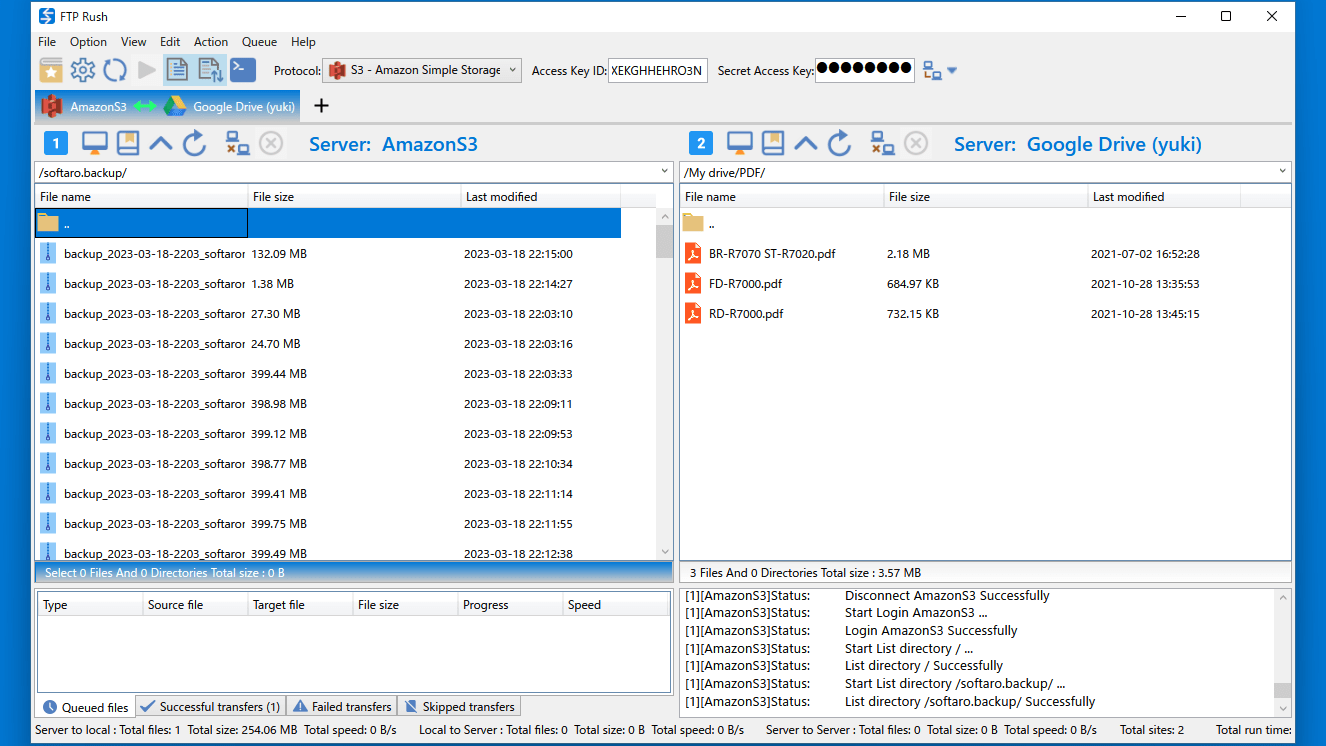1326x746 pixels.
Task: Click the RD-R7000.pdf PDF icon
Action: [x=693, y=314]
